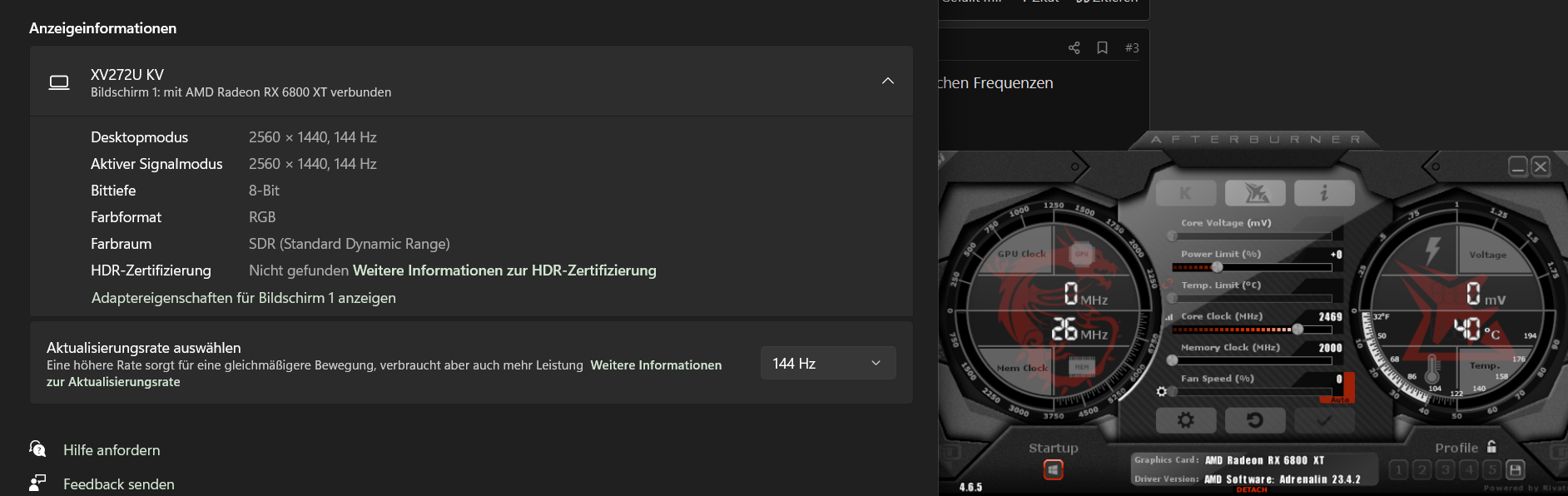Select the 'SDR (Standard Dynamic Range)' value
The image size is (1568, 496).
(x=350, y=244)
